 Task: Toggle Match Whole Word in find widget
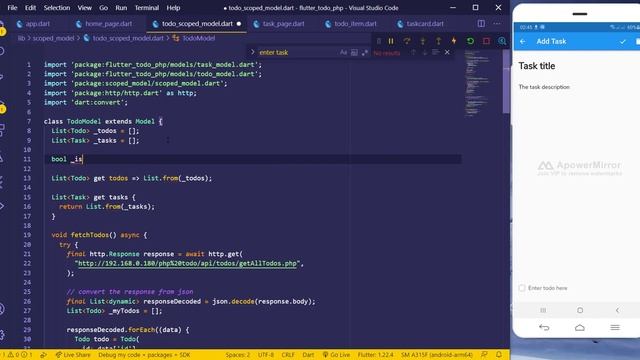(x=354, y=52)
